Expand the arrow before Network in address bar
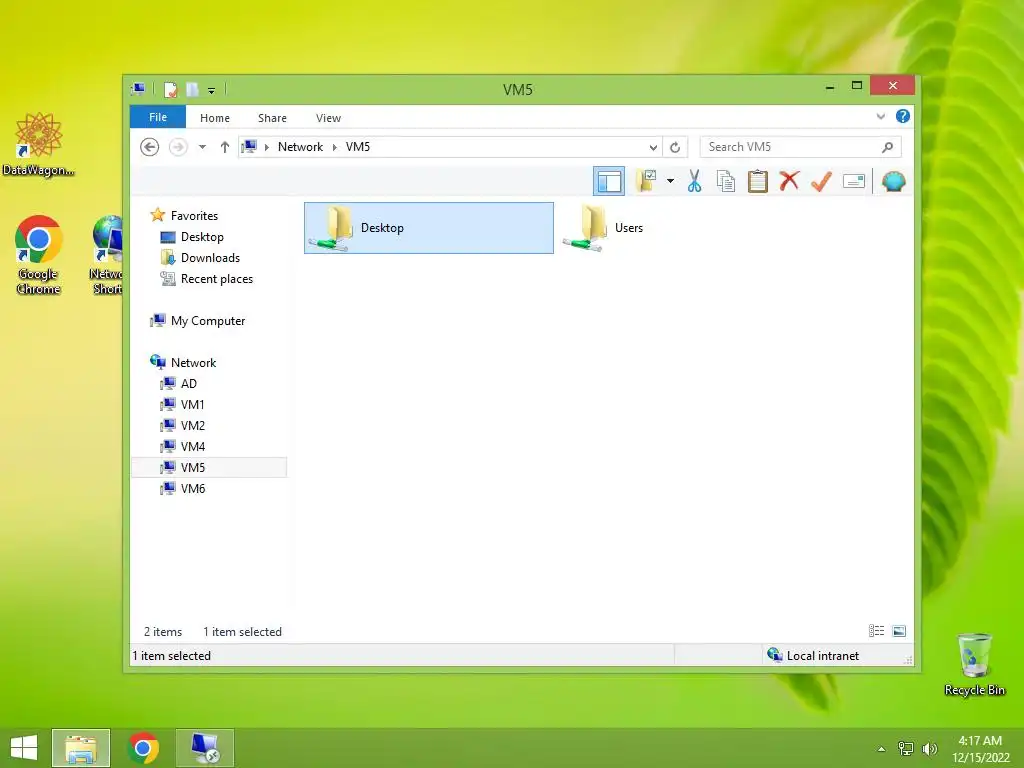The width and height of the screenshot is (1024, 768). pyautogui.click(x=266, y=147)
